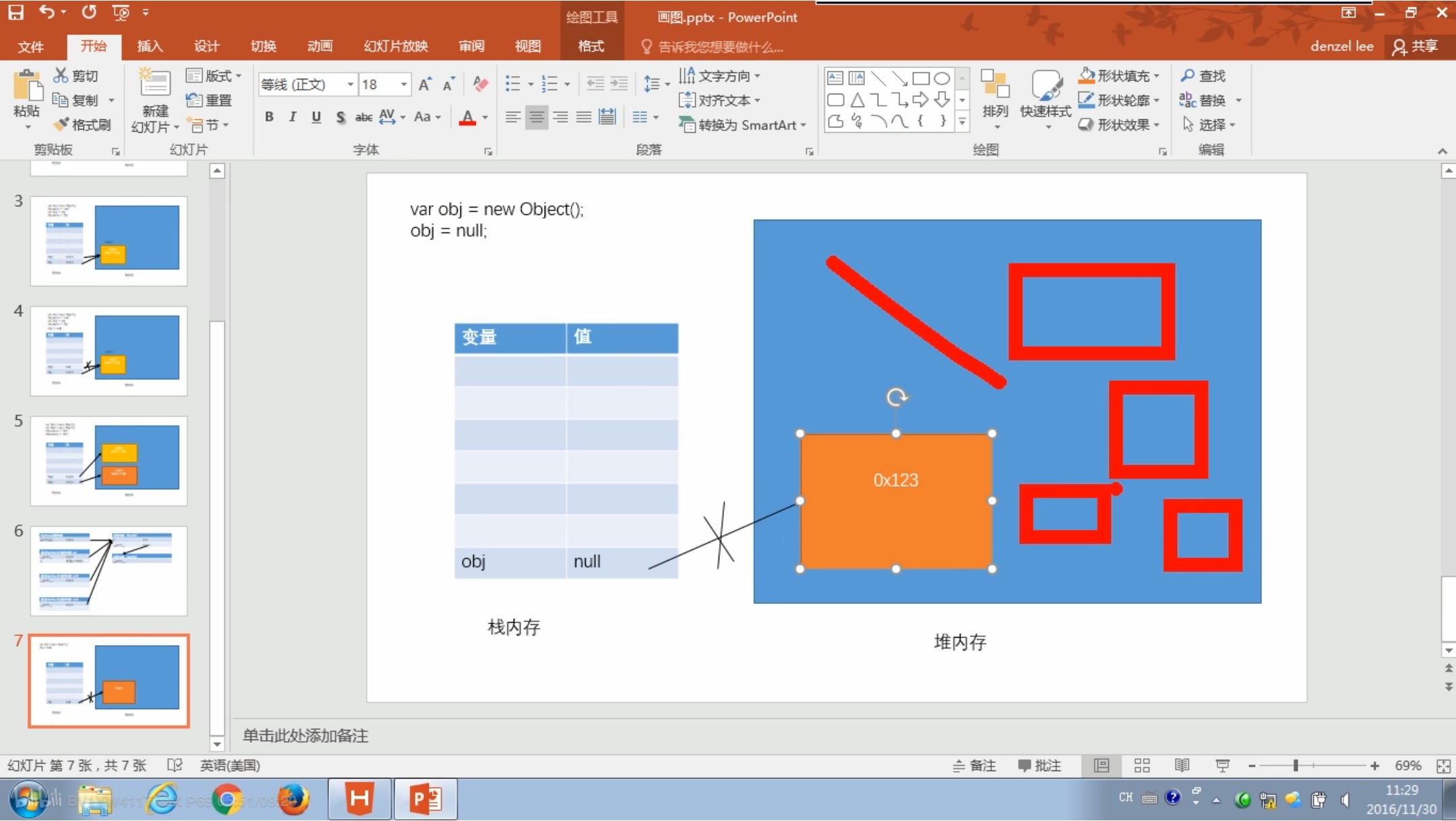Open the font name dropdown
The width and height of the screenshot is (1456, 821).
tap(350, 84)
